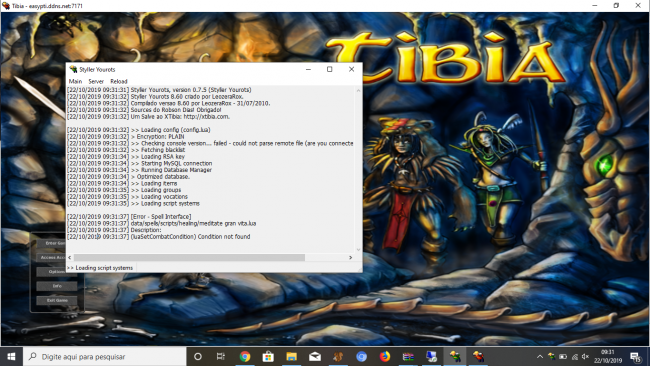The height and width of the screenshot is (366, 650).
Task: Open Microsoft Store from the taskbar
Action: pyautogui.click(x=268, y=356)
